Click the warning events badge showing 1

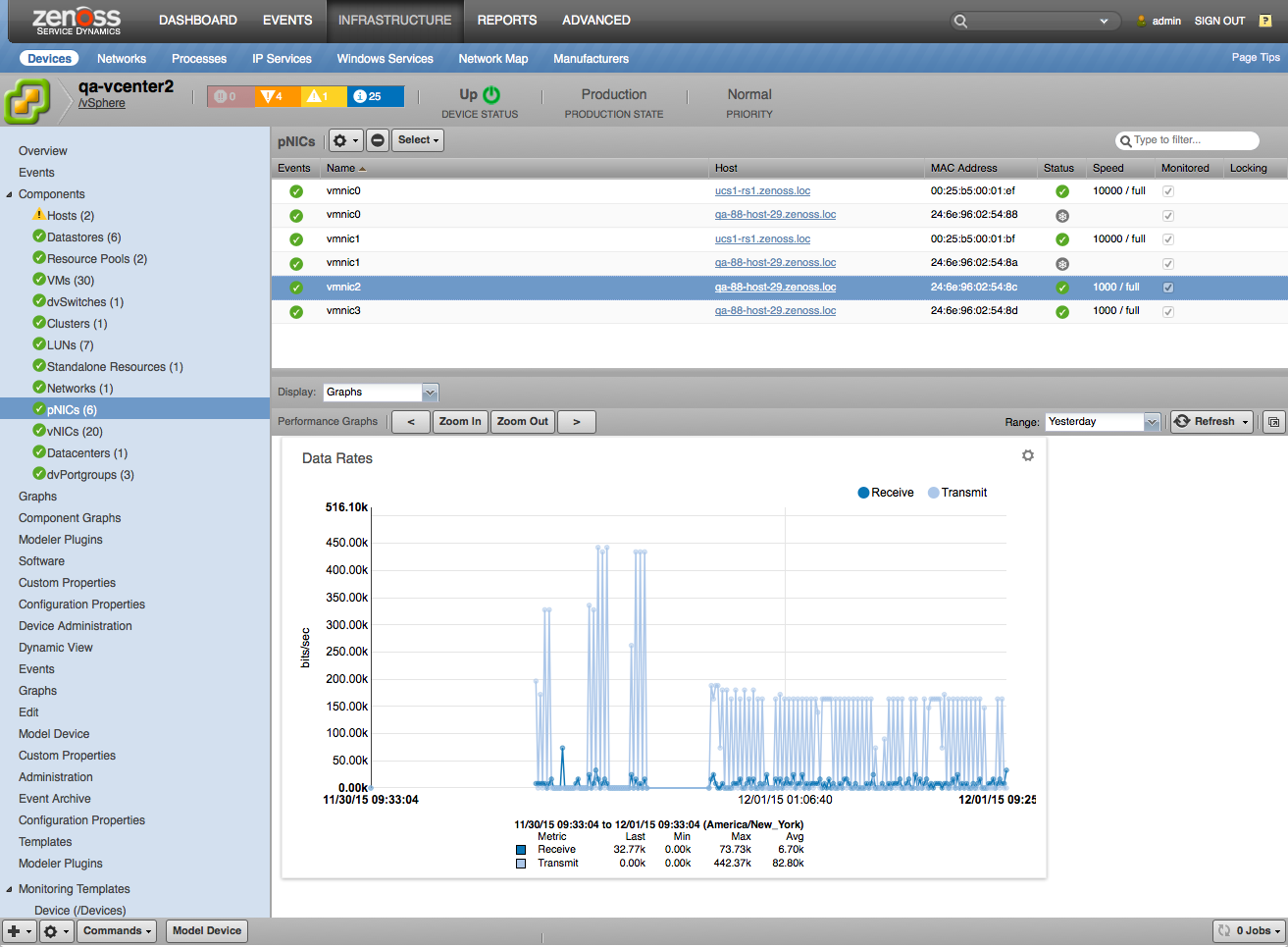pos(325,96)
